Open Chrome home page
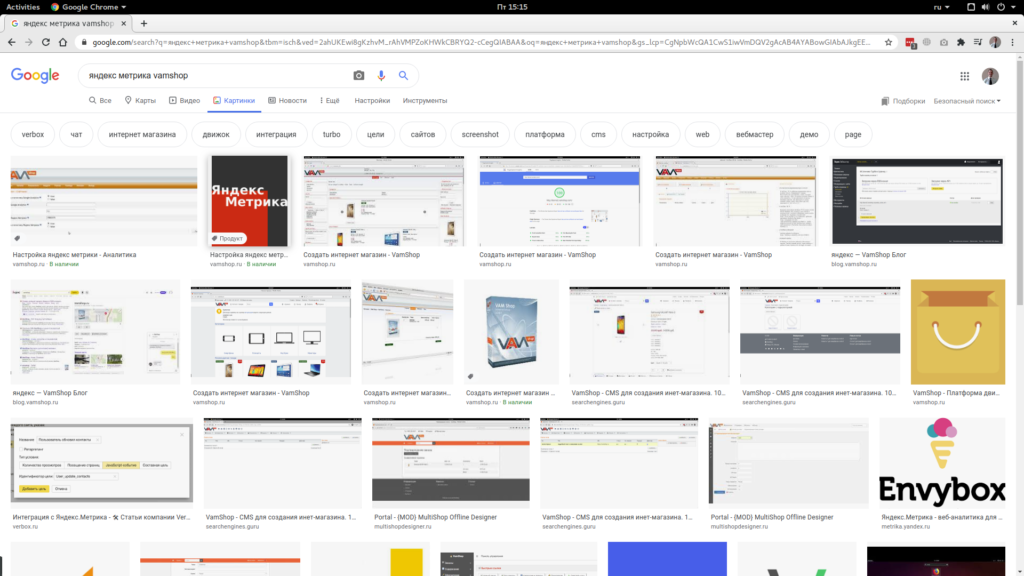1024x576 pixels. (63, 42)
